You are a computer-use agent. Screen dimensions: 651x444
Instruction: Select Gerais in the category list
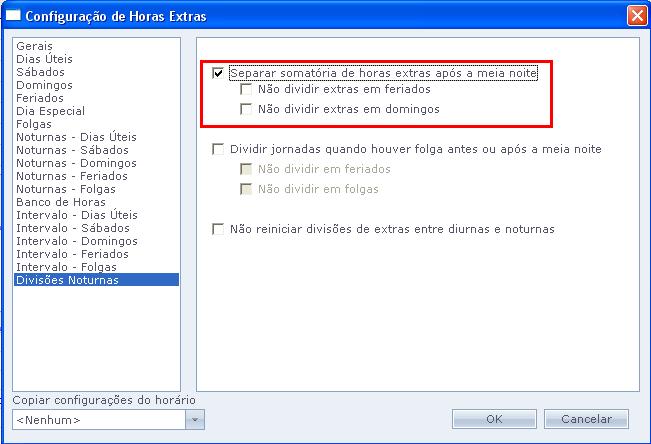96,46
